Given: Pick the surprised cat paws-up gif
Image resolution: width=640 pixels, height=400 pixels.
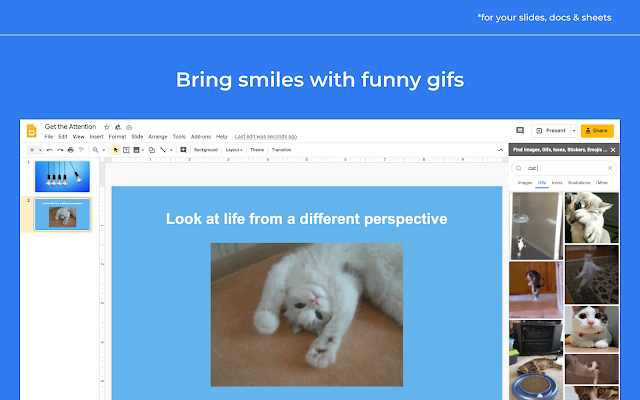Looking at the screenshot, I should [x=592, y=218].
